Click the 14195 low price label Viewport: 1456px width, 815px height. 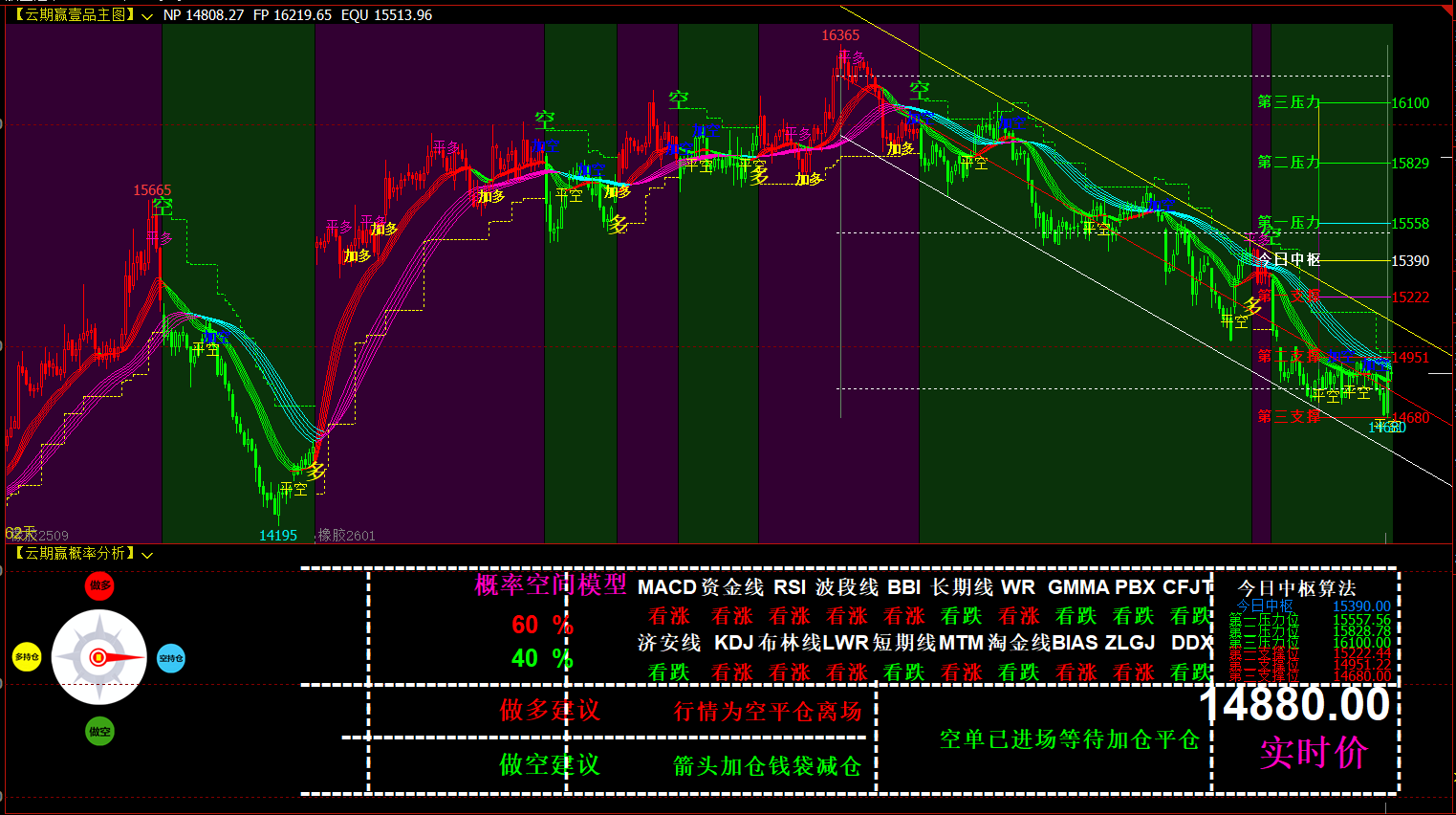pos(278,536)
